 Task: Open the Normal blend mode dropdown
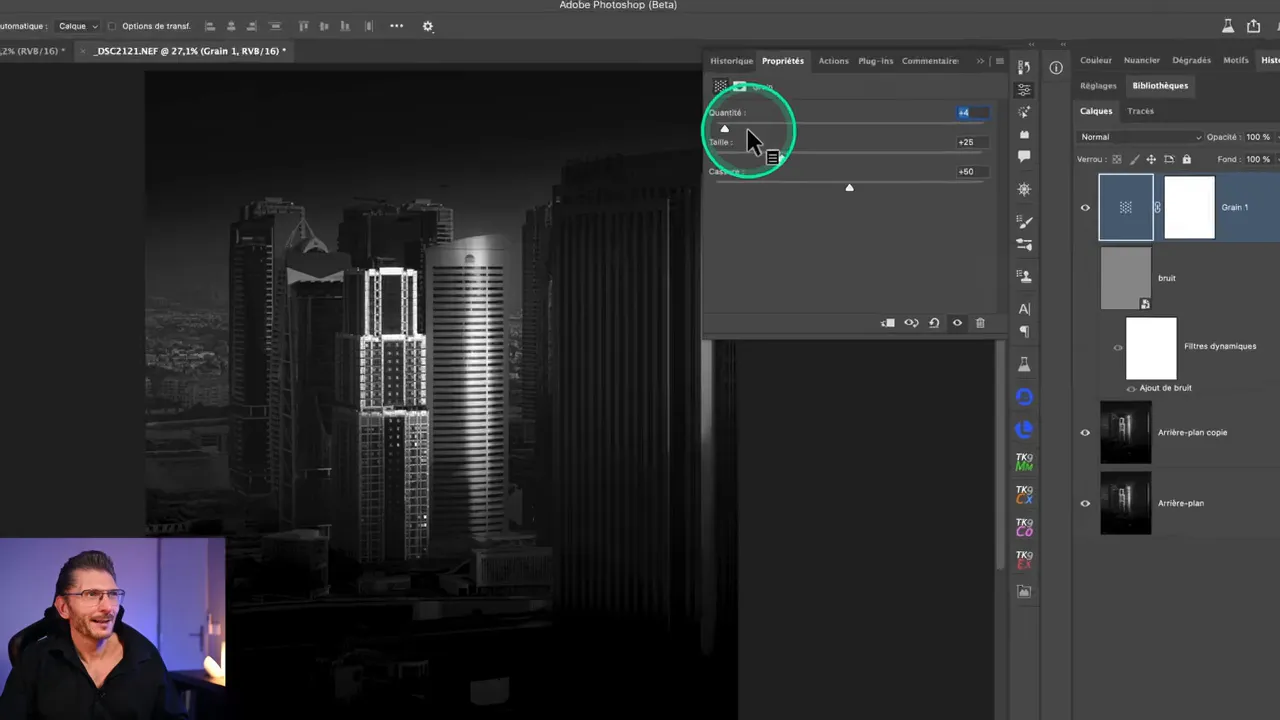[1140, 137]
